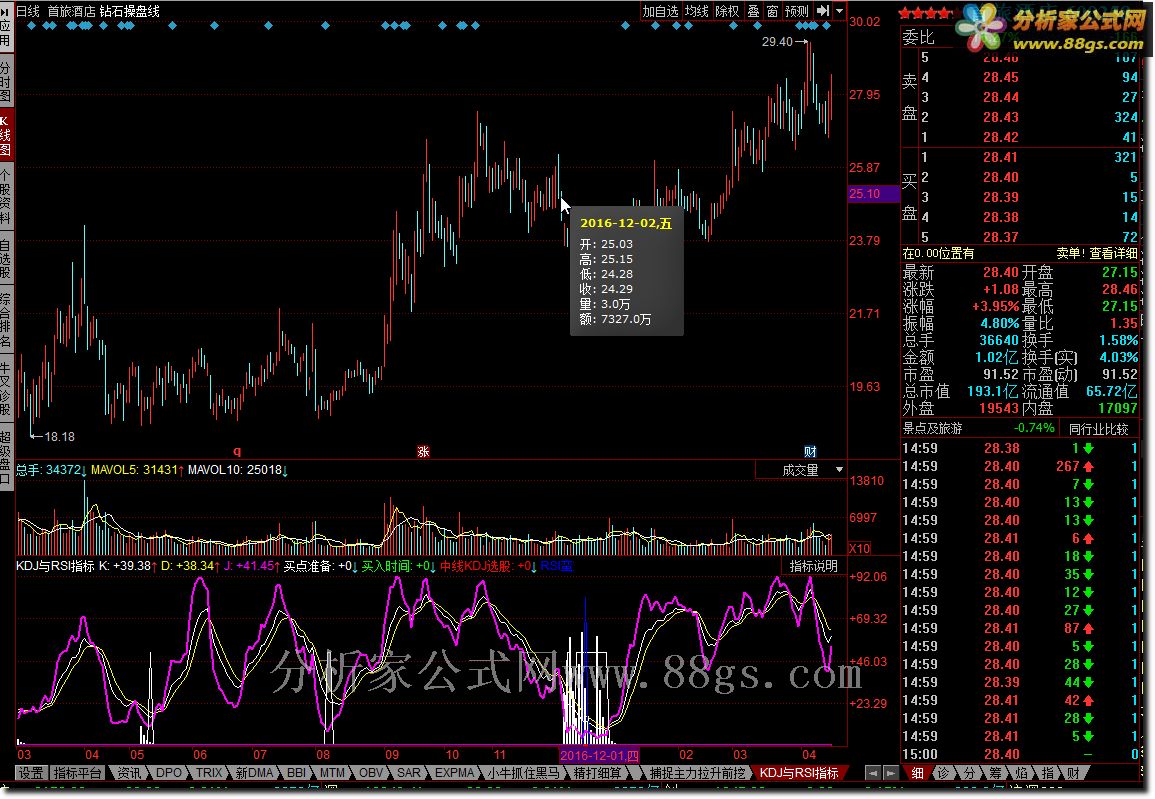Click the 预测 forecast button

point(797,11)
